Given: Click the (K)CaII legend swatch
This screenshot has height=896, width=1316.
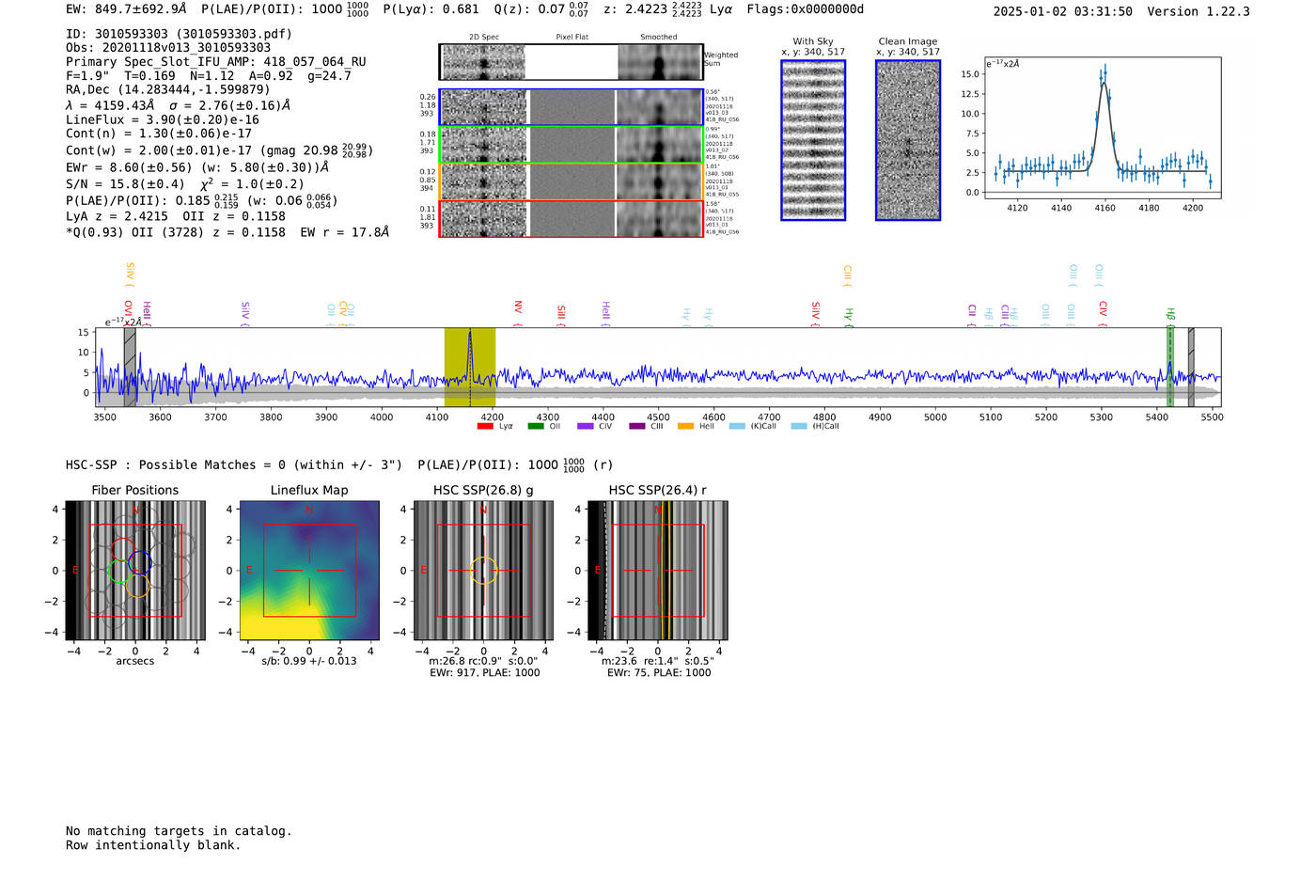Looking at the screenshot, I should point(737,426).
